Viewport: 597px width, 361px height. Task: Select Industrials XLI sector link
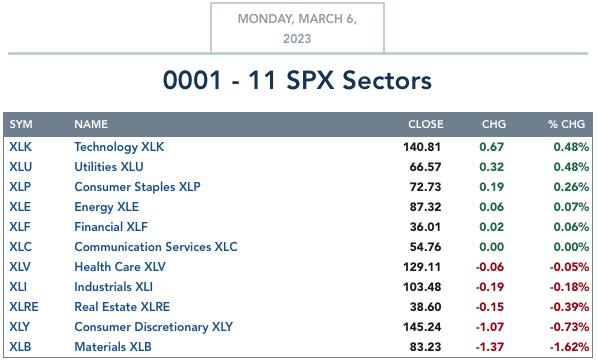113,287
